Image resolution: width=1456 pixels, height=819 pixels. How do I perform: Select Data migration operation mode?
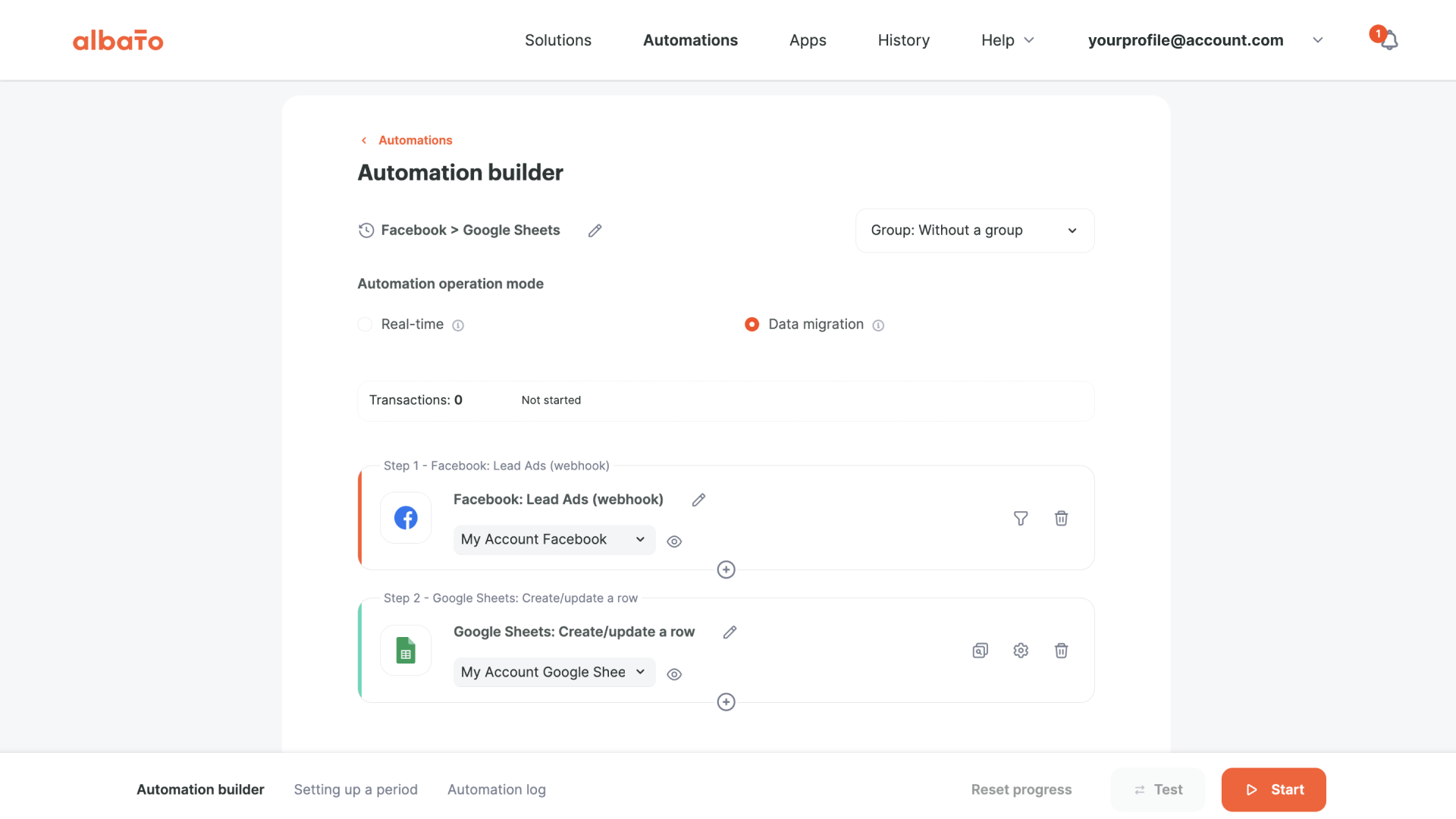(x=752, y=325)
